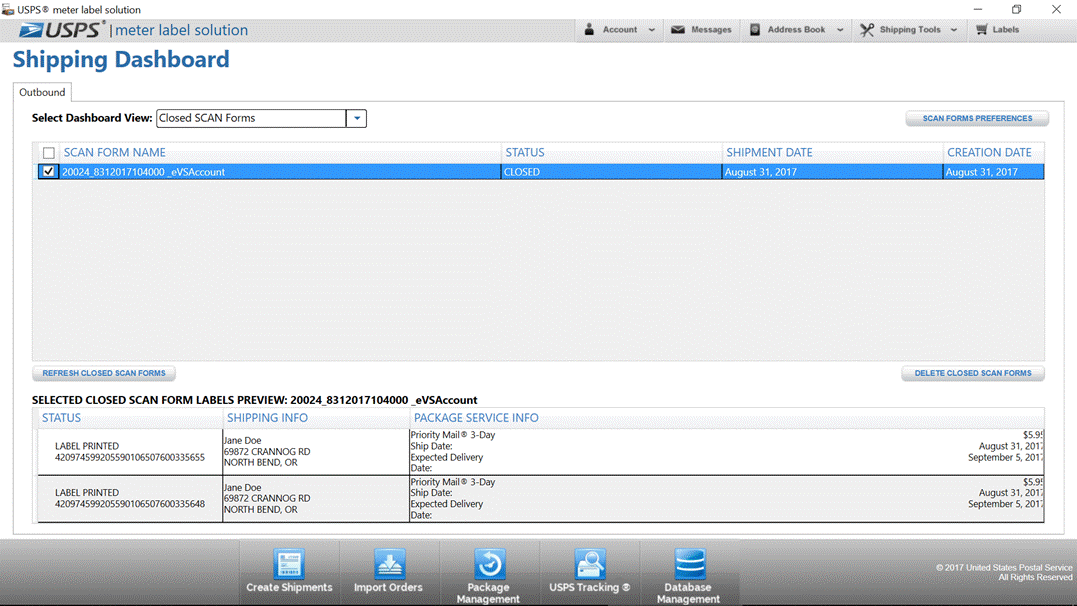Select label row ending in 335655
Viewport: 1077px width, 606px height.
click(541, 452)
